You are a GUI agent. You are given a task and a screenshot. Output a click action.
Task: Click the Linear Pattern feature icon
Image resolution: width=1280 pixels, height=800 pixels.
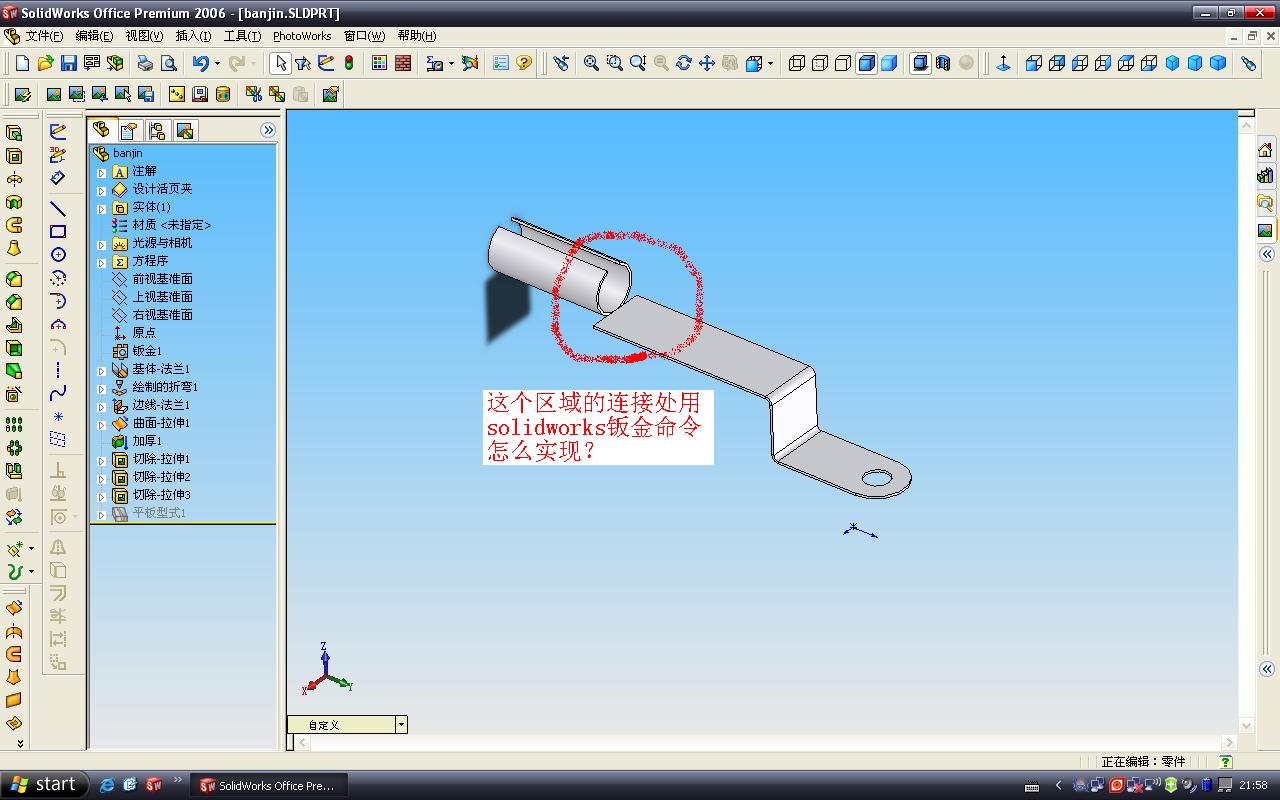tap(14, 425)
